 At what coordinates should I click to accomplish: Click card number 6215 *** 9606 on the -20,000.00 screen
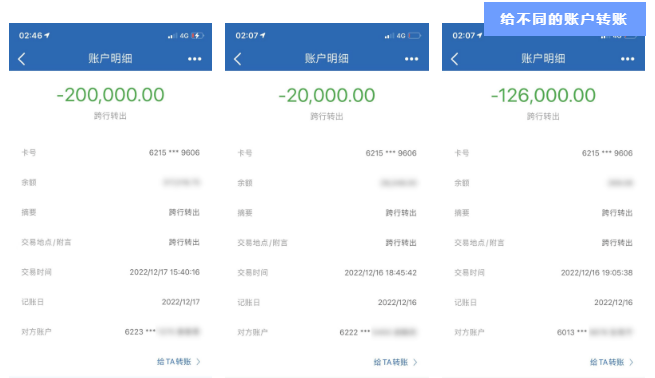coord(391,153)
